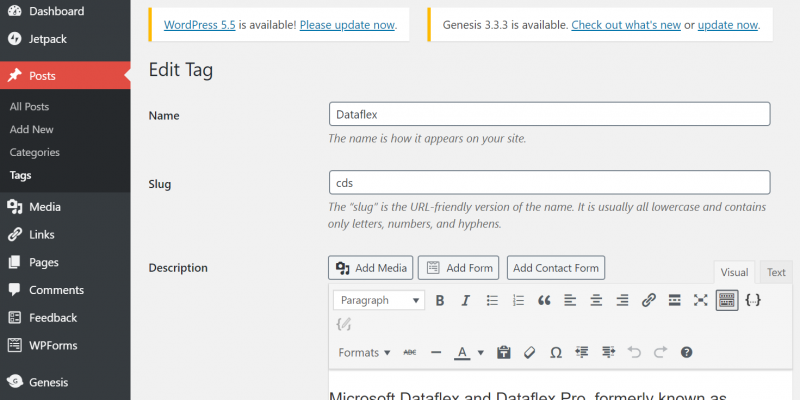The height and width of the screenshot is (400, 800).
Task: Decrease indent of paragraph
Action: pyautogui.click(x=582, y=353)
